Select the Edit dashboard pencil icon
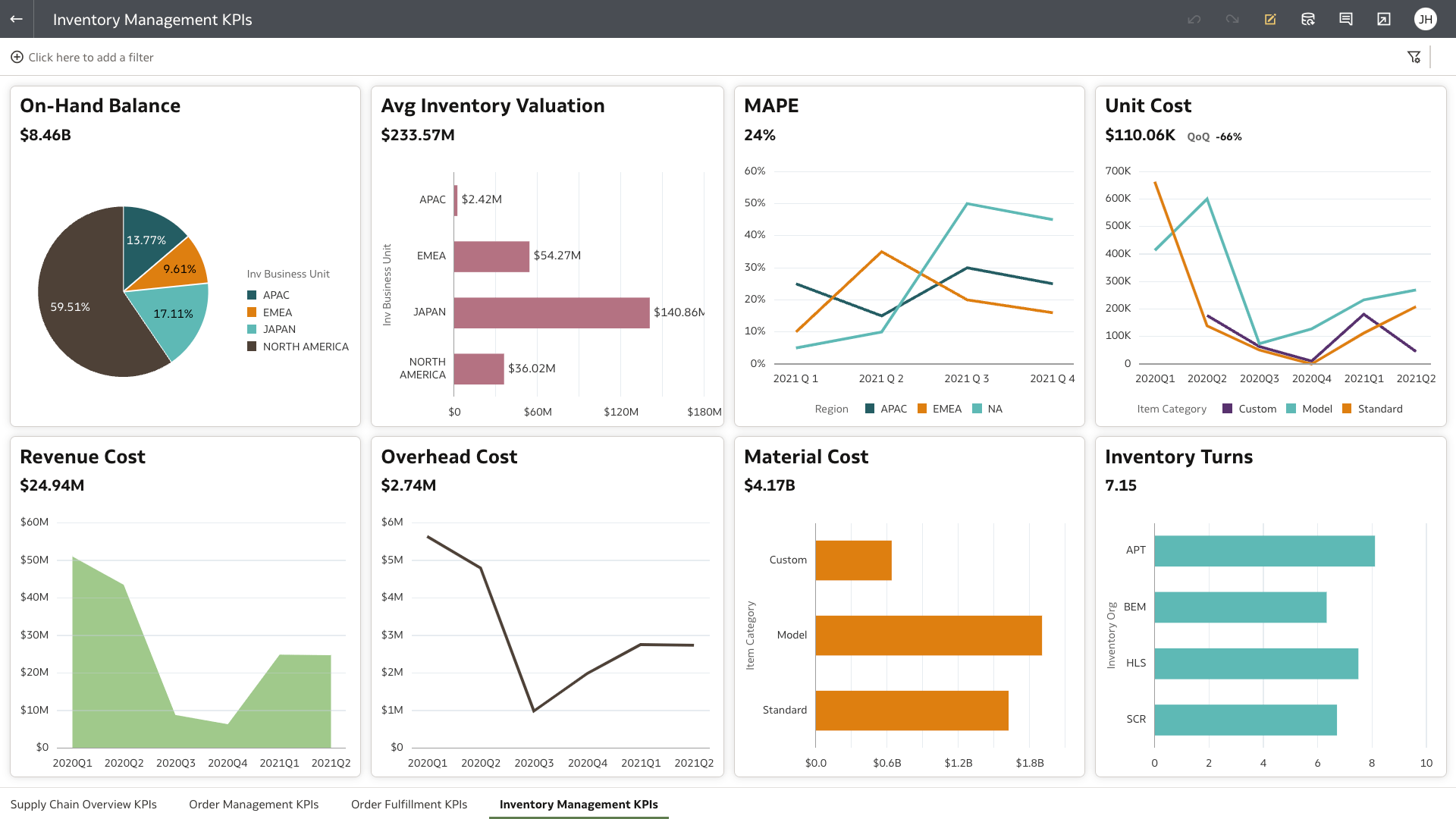1456x819 pixels. [x=1270, y=19]
